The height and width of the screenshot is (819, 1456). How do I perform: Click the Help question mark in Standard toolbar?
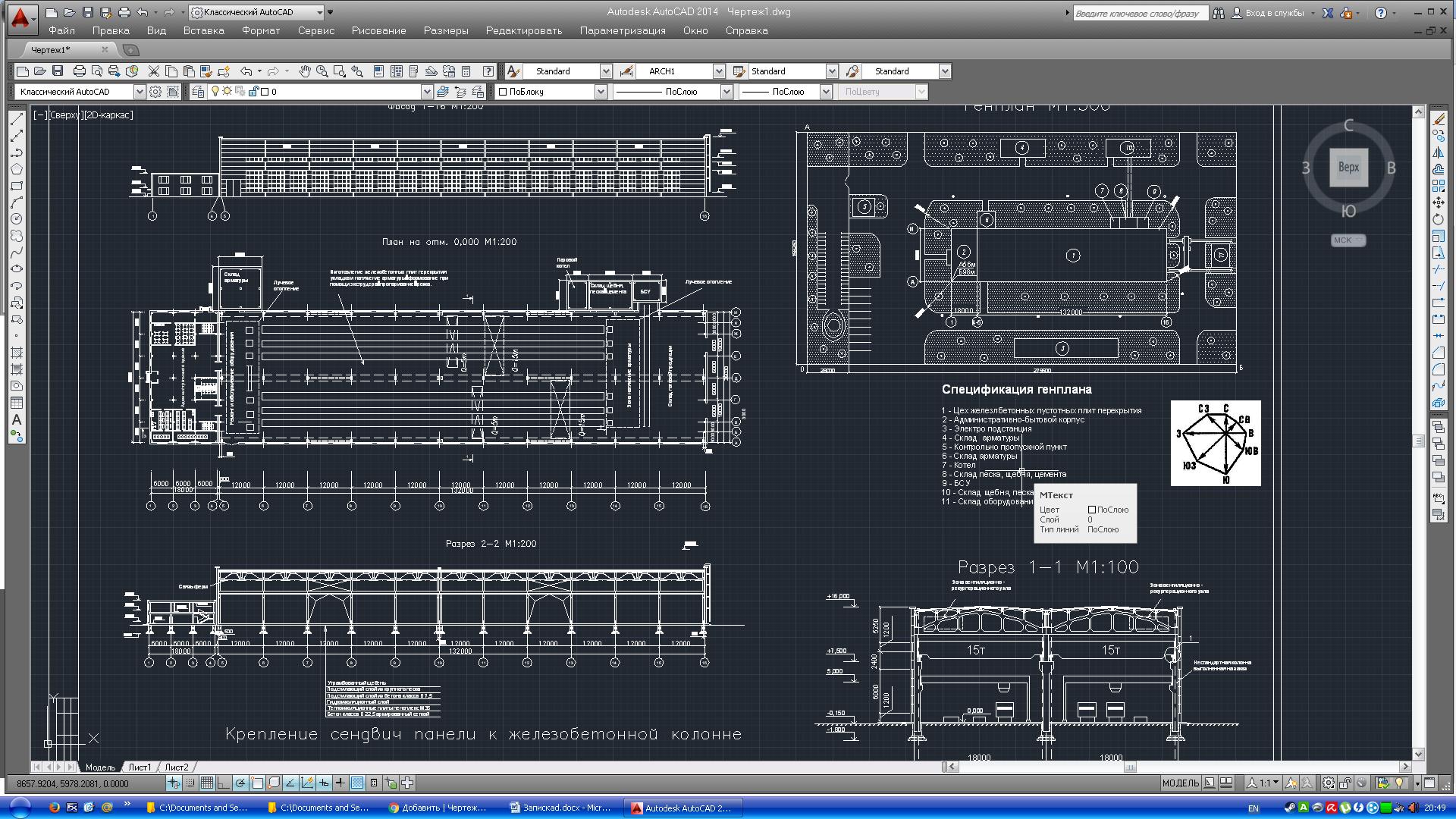click(x=489, y=71)
